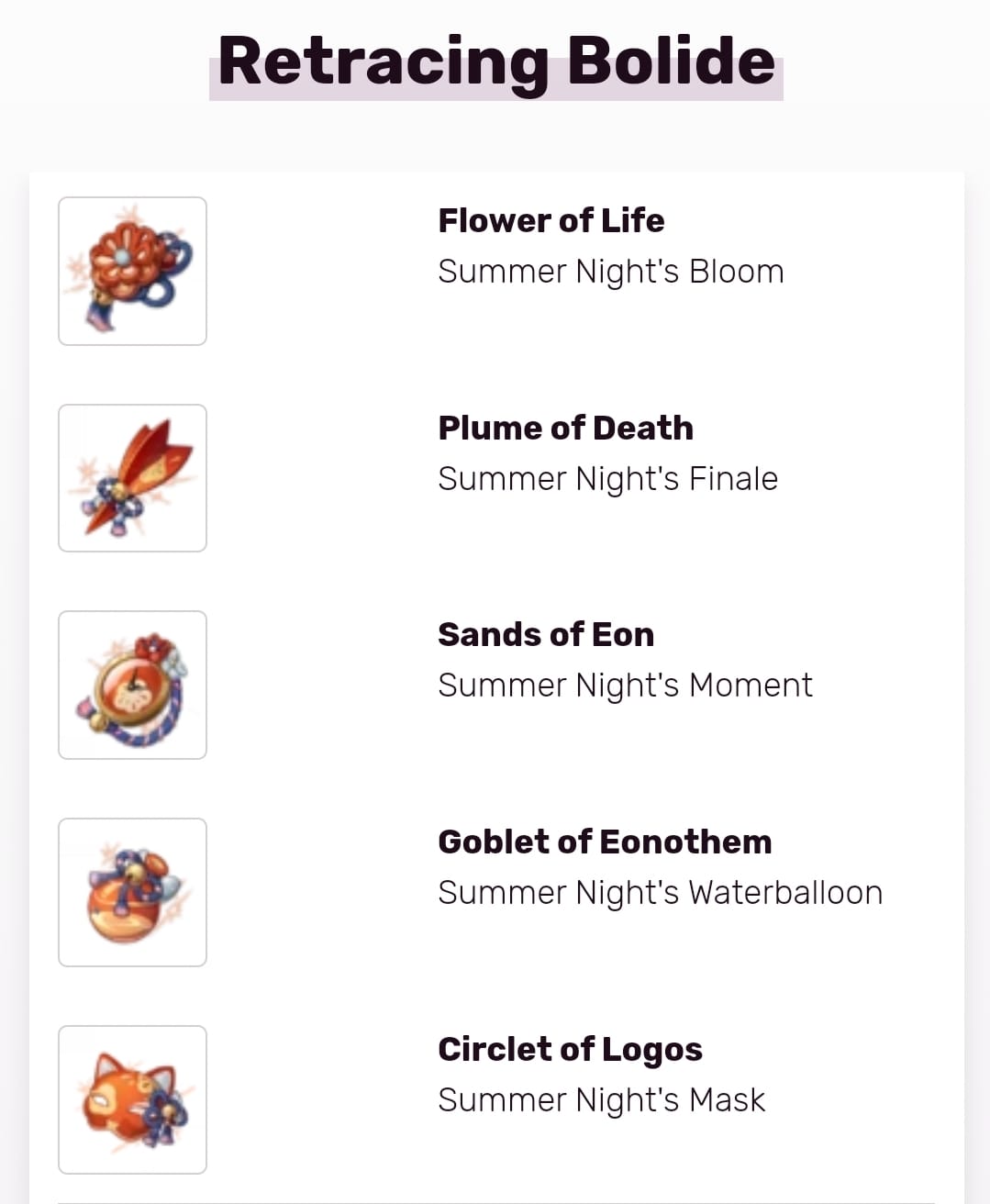Click the Summer Night's Finale plume icon

(132, 478)
